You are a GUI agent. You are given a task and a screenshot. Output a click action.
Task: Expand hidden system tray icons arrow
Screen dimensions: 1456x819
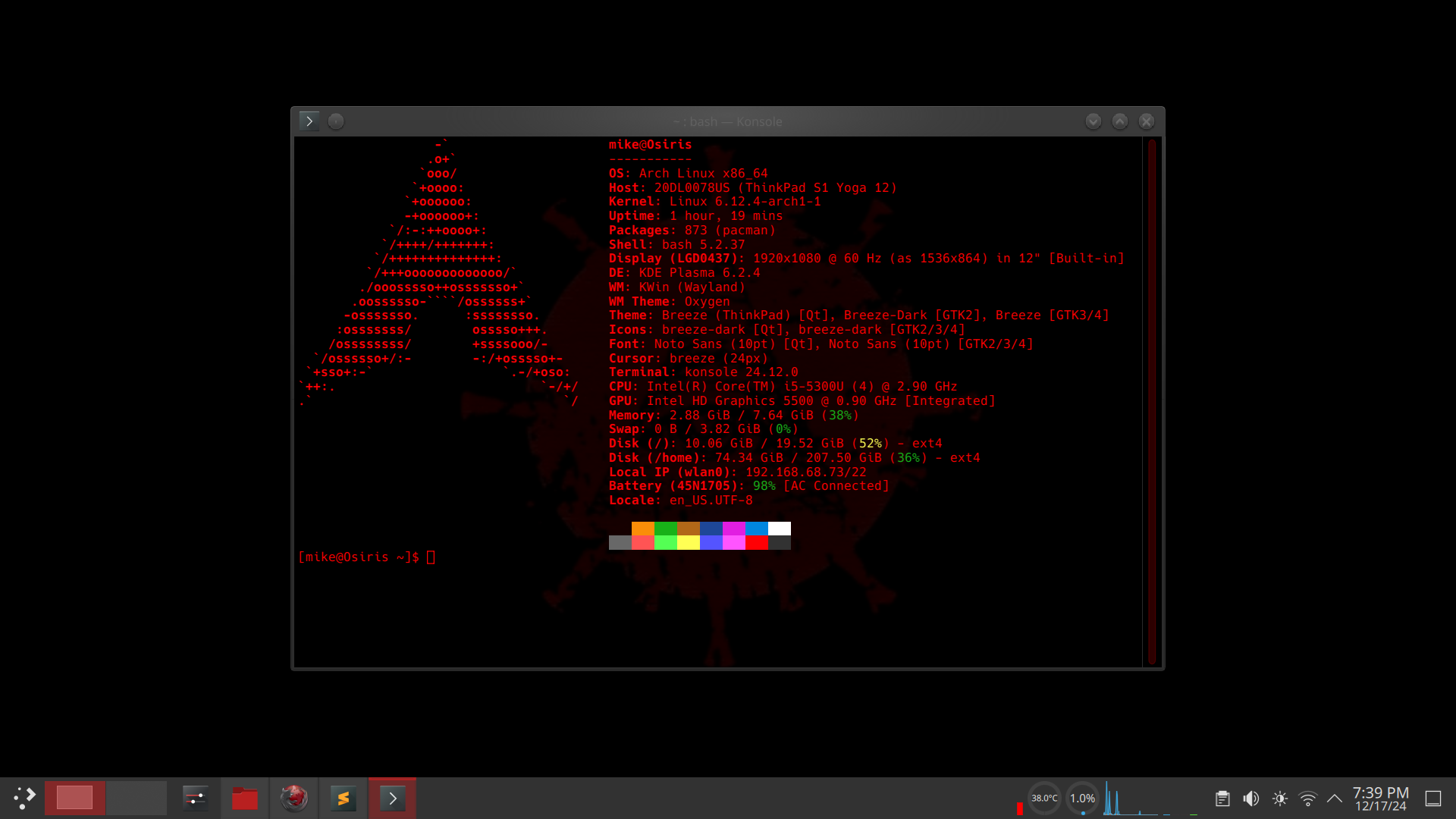[x=1334, y=799]
